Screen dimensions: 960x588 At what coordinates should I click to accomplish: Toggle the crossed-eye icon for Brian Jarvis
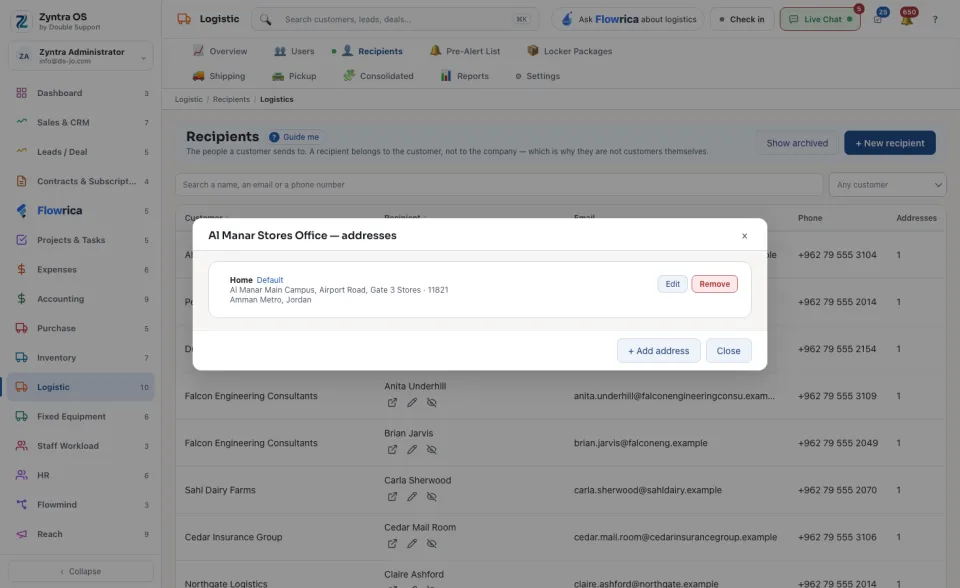[x=432, y=450]
